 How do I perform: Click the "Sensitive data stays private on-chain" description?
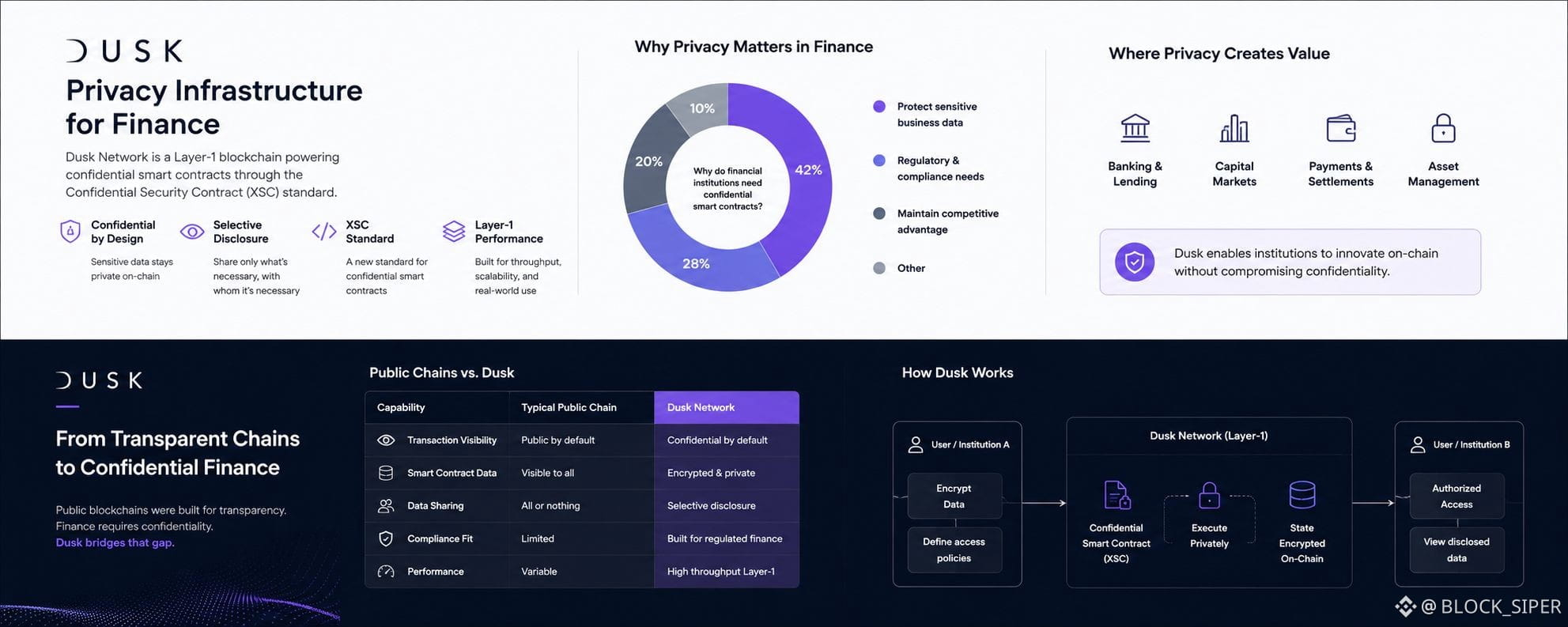point(132,269)
